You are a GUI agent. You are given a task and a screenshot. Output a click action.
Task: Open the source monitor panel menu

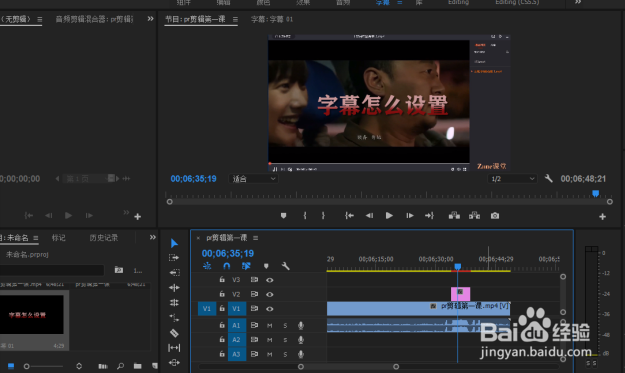tap(39, 19)
